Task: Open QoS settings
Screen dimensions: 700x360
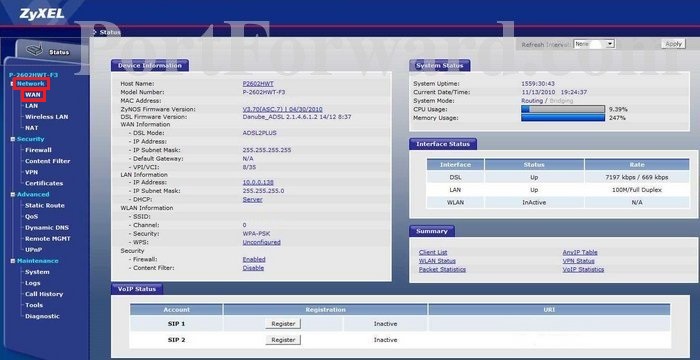Action: point(31,217)
